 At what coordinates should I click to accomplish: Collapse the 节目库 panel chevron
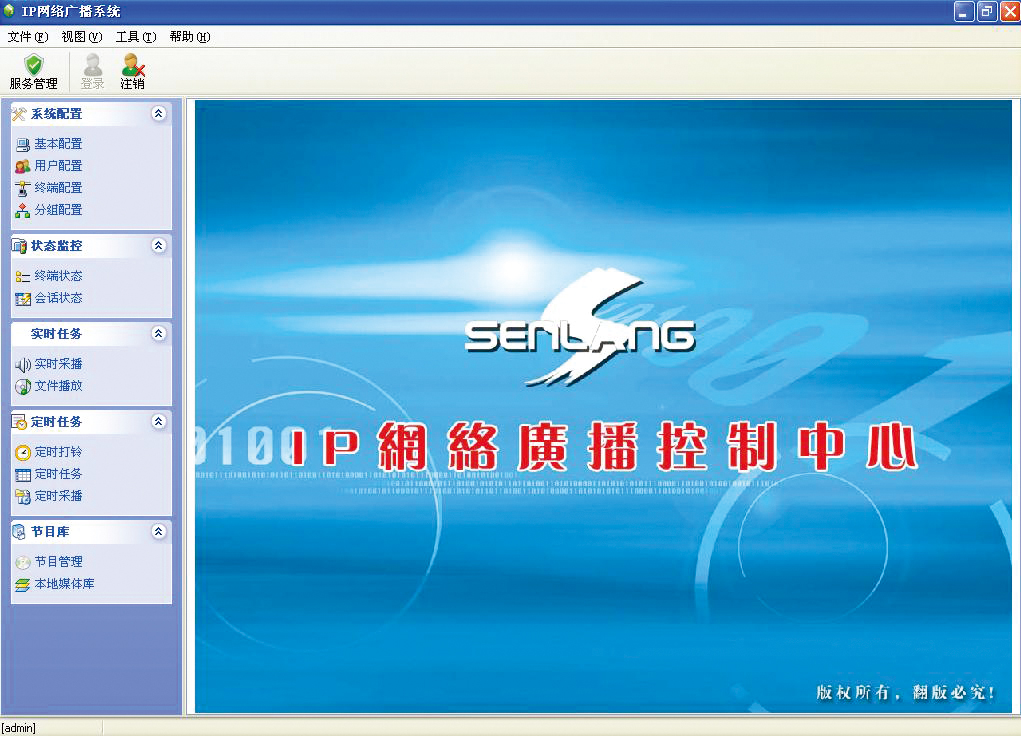click(158, 531)
